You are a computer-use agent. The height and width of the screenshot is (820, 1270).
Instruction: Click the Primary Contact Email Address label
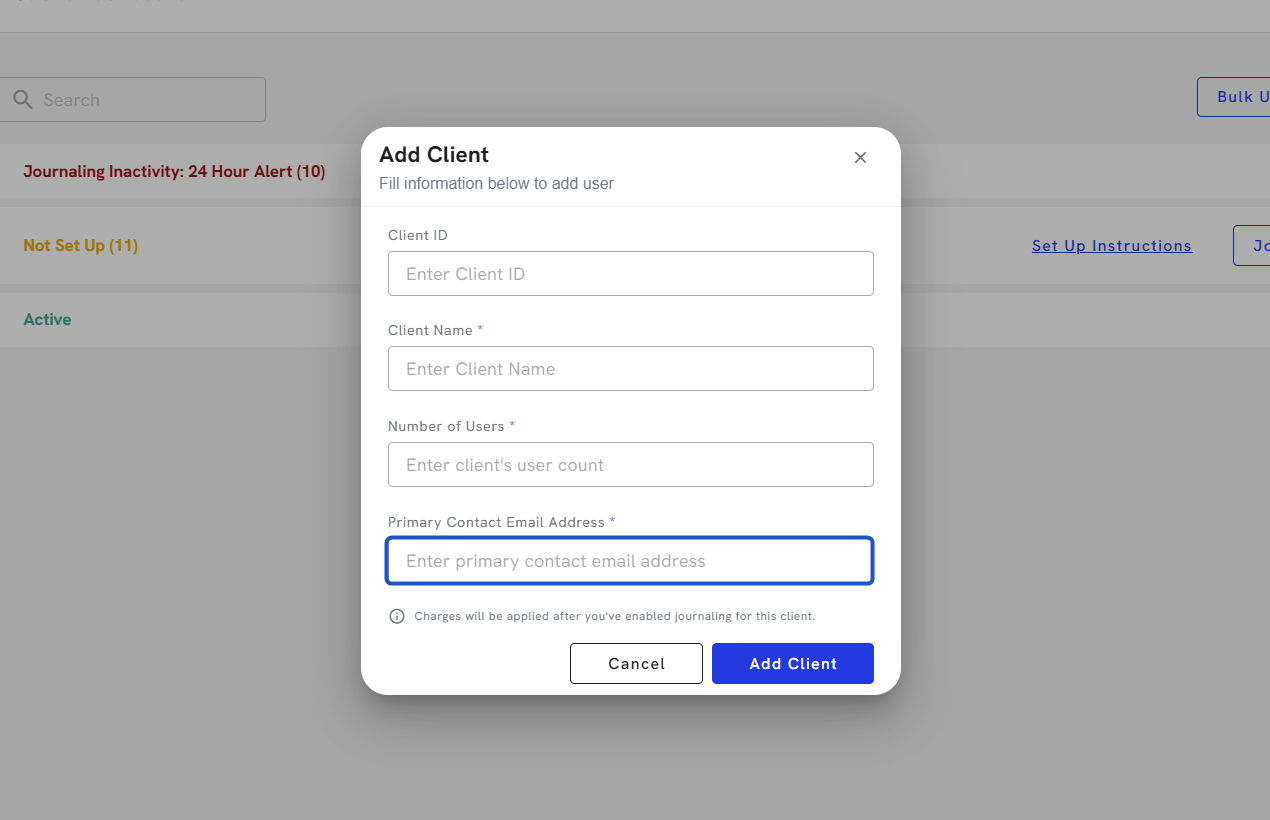pyautogui.click(x=496, y=522)
